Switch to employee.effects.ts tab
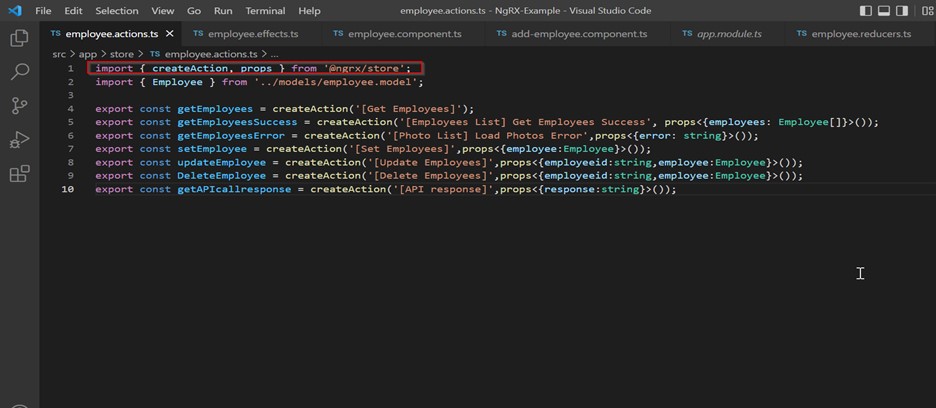936x408 pixels. click(252, 34)
